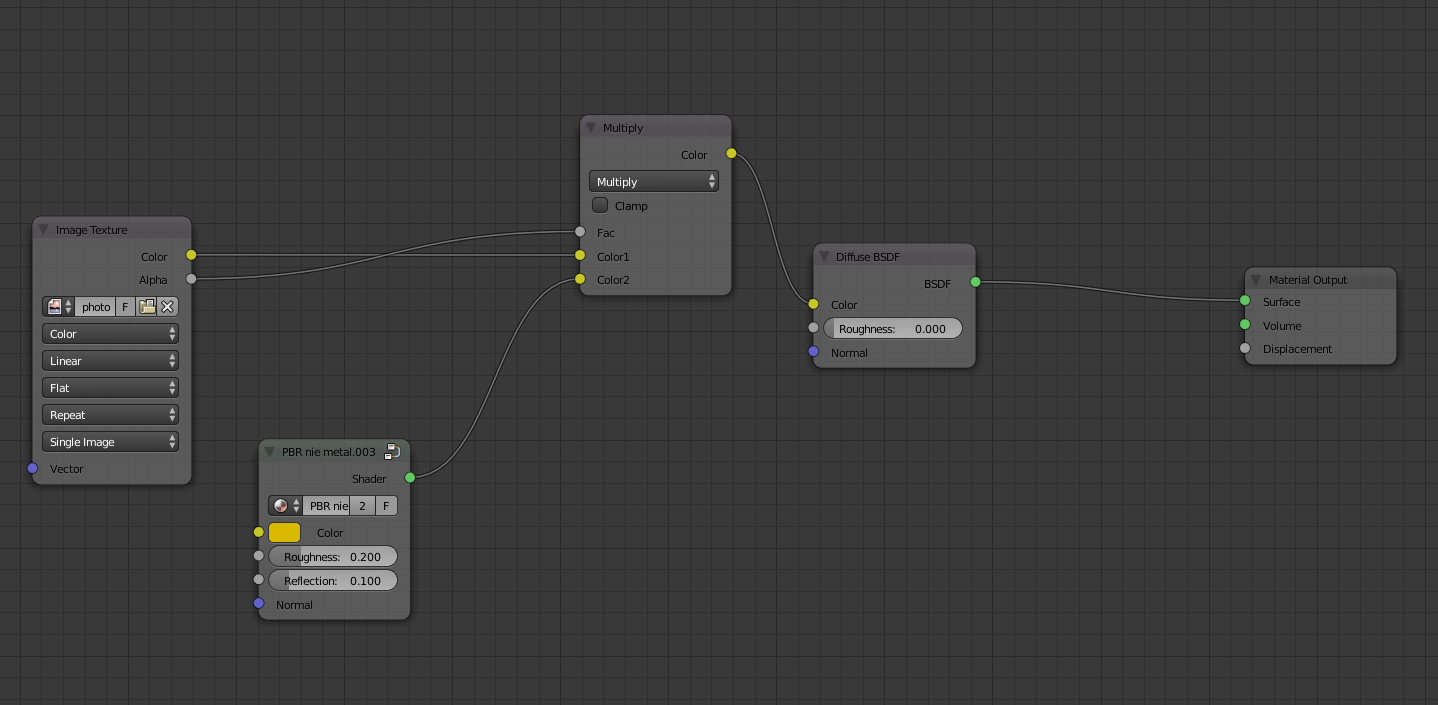Enable the Clamp checkbox in Multiply node

point(600,205)
